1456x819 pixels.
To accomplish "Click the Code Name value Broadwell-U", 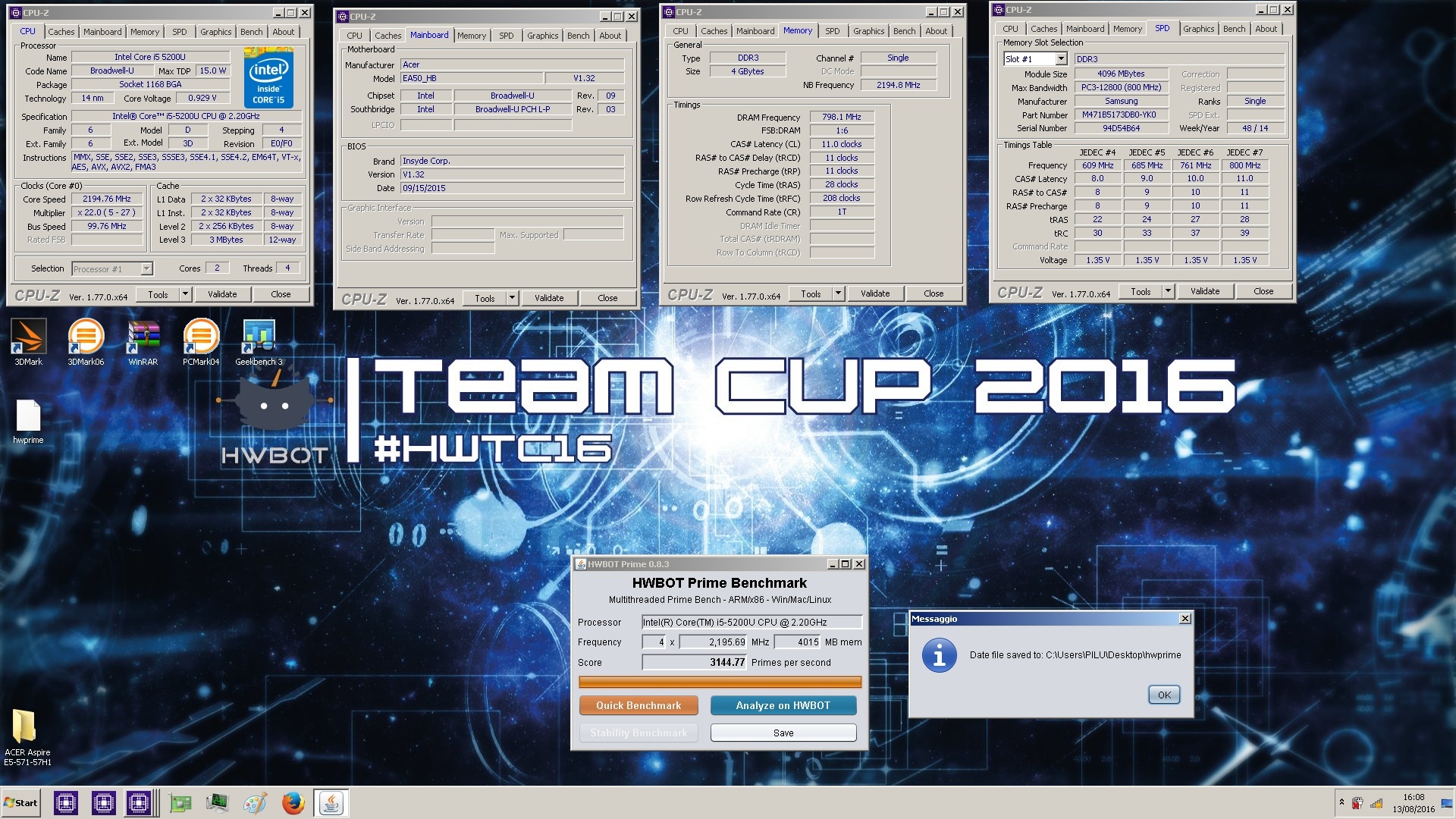I will tap(111, 71).
